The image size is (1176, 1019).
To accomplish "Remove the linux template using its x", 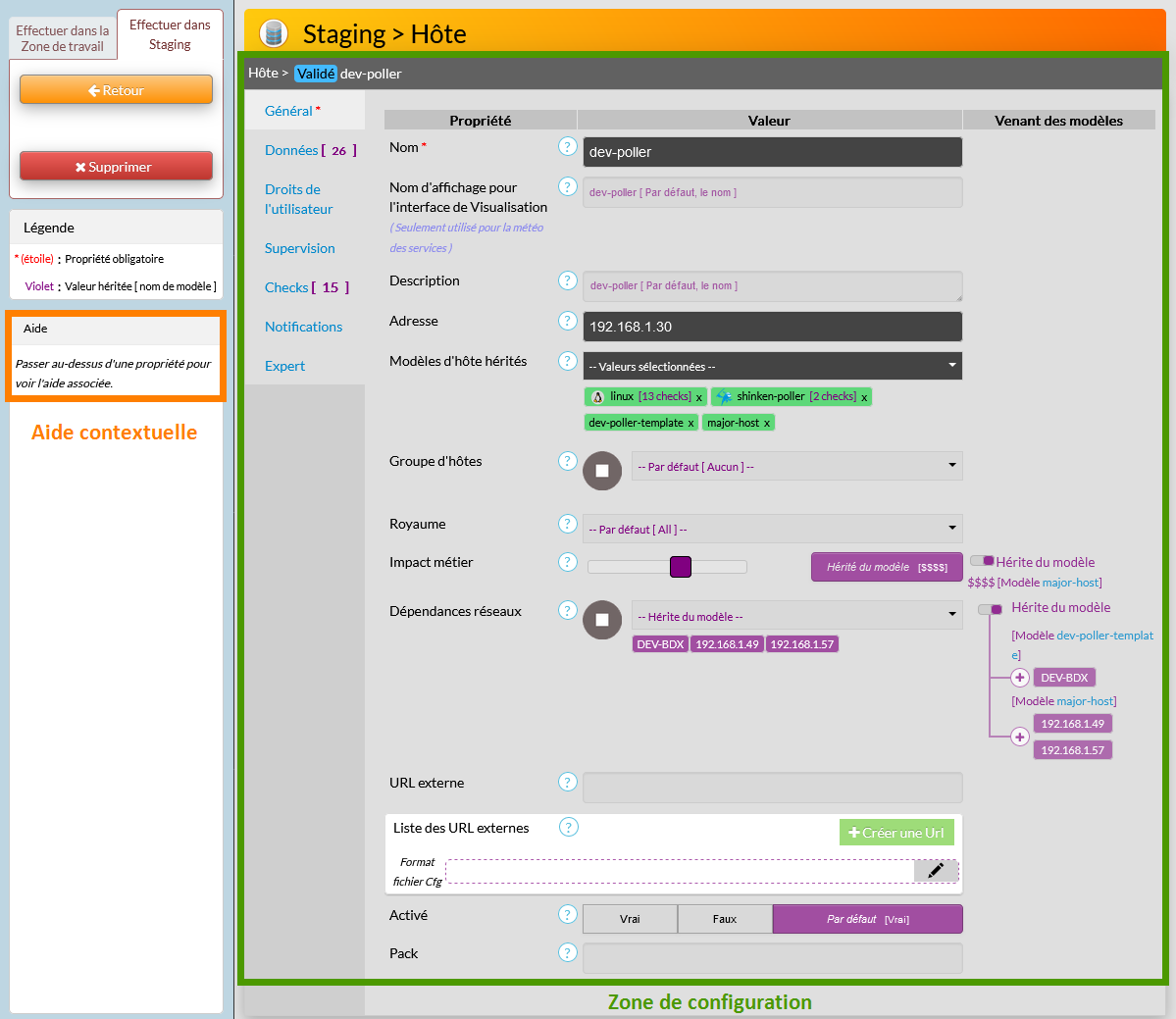I will point(698,397).
